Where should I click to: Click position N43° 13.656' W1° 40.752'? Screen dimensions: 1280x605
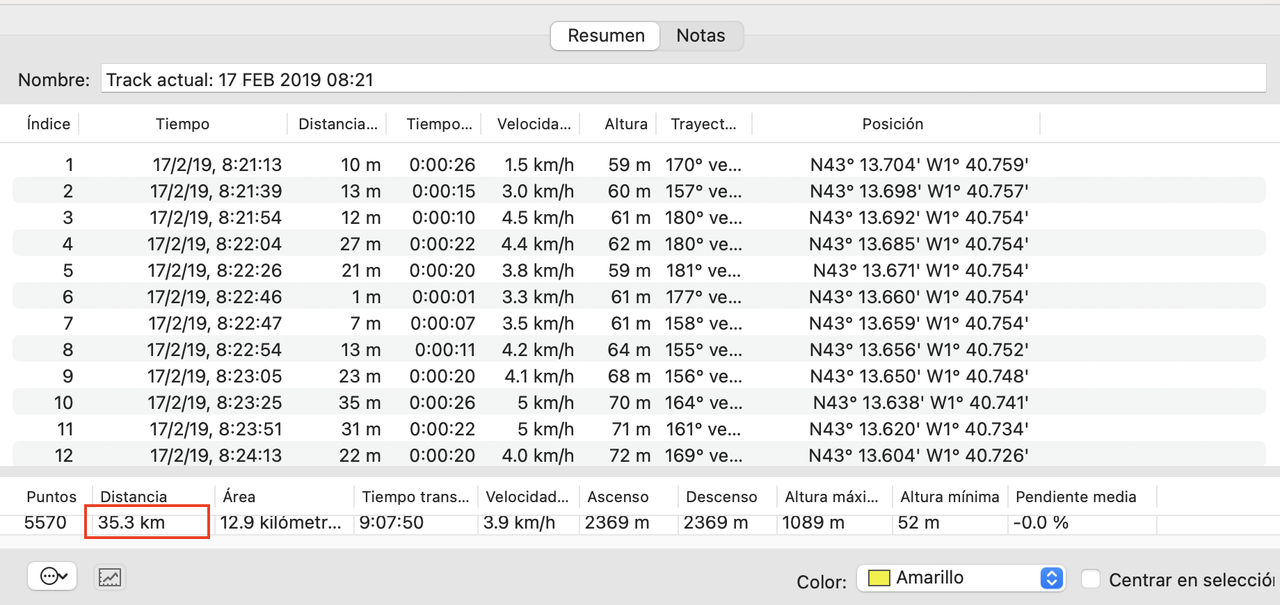(x=919, y=350)
